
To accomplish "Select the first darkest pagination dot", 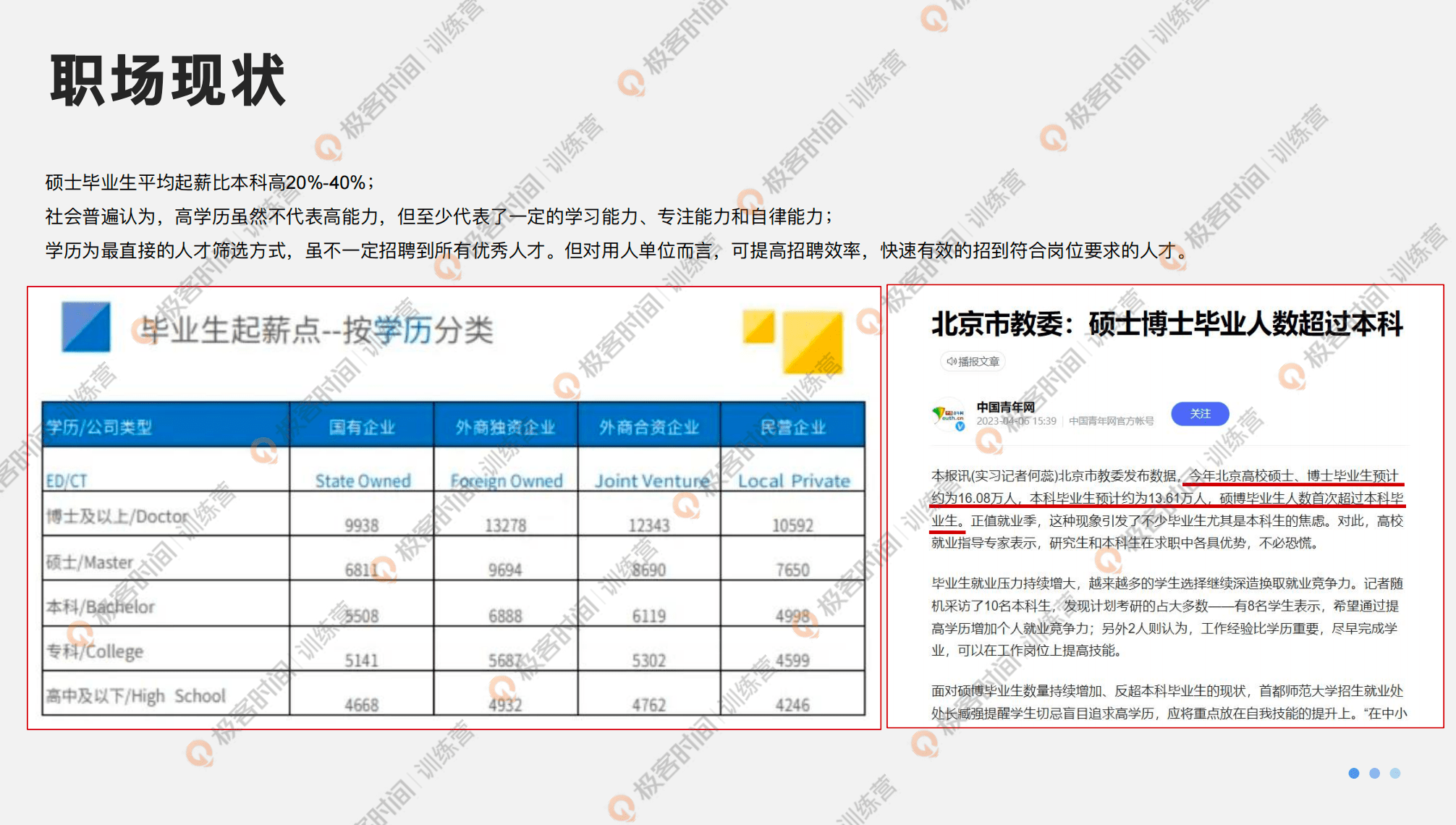I will 1353,773.
